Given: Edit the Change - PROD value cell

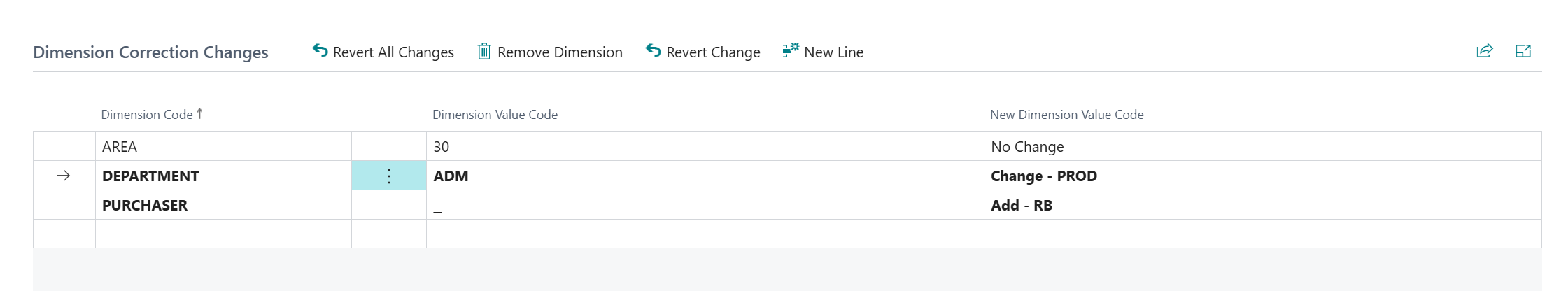Looking at the screenshot, I should [x=1043, y=176].
